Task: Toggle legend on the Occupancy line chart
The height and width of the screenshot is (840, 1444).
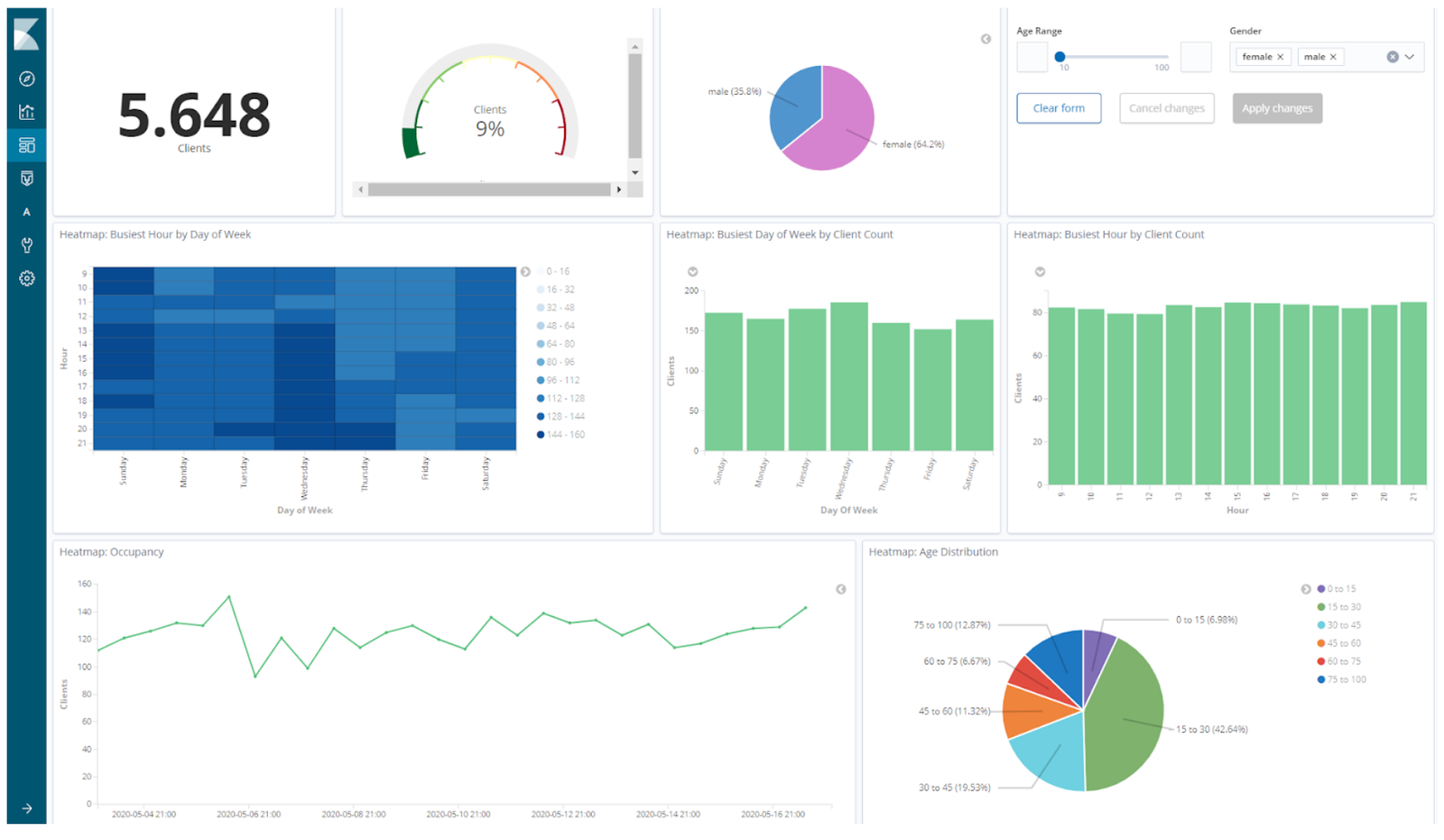Action: tap(840, 589)
